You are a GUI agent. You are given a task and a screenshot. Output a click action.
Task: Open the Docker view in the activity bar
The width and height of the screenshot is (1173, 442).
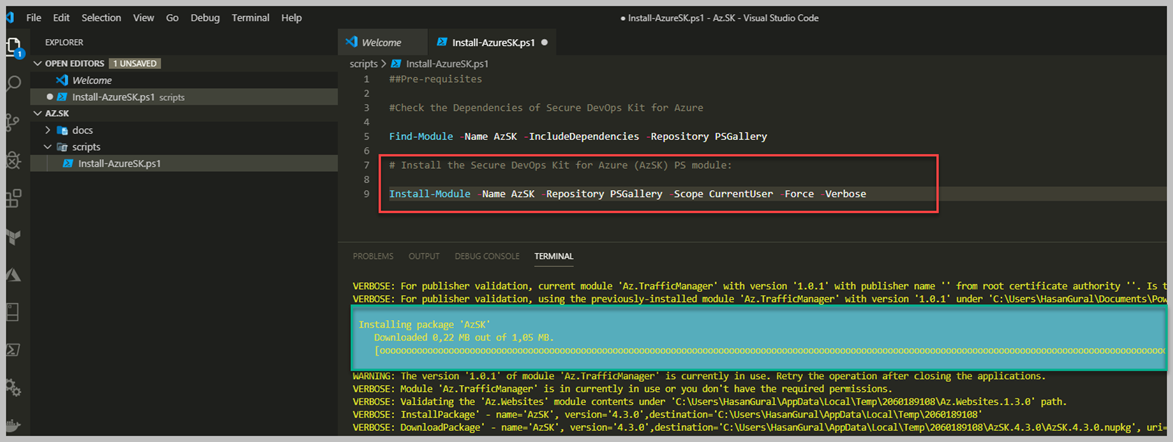13,426
